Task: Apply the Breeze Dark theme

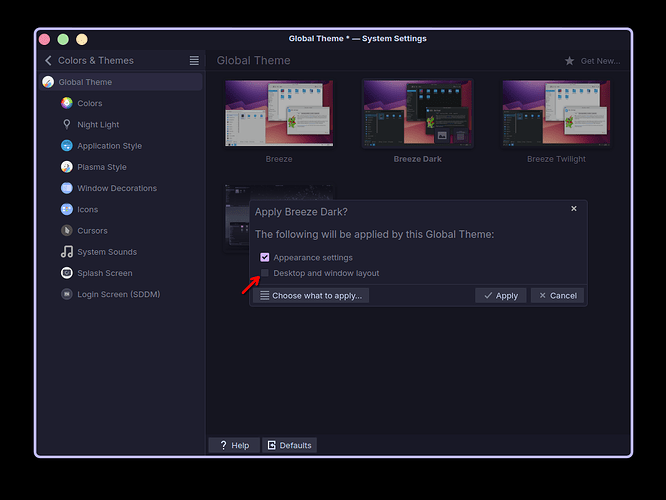Action: coord(501,296)
